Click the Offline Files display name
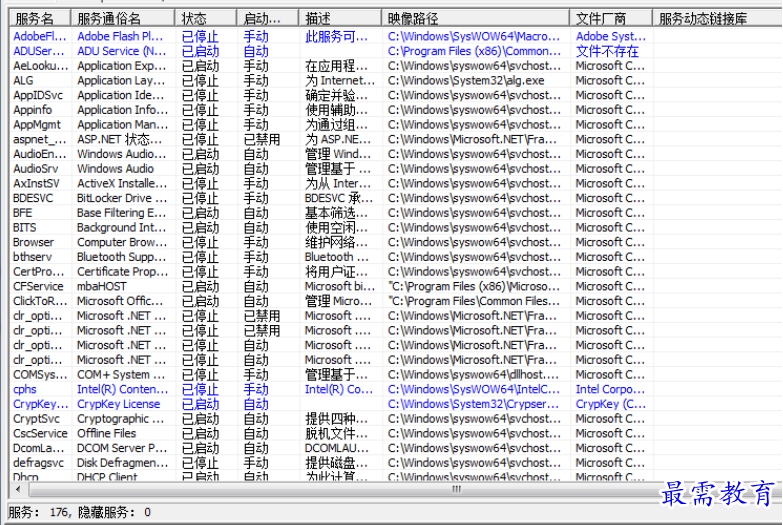783x525 pixels. coord(106,434)
